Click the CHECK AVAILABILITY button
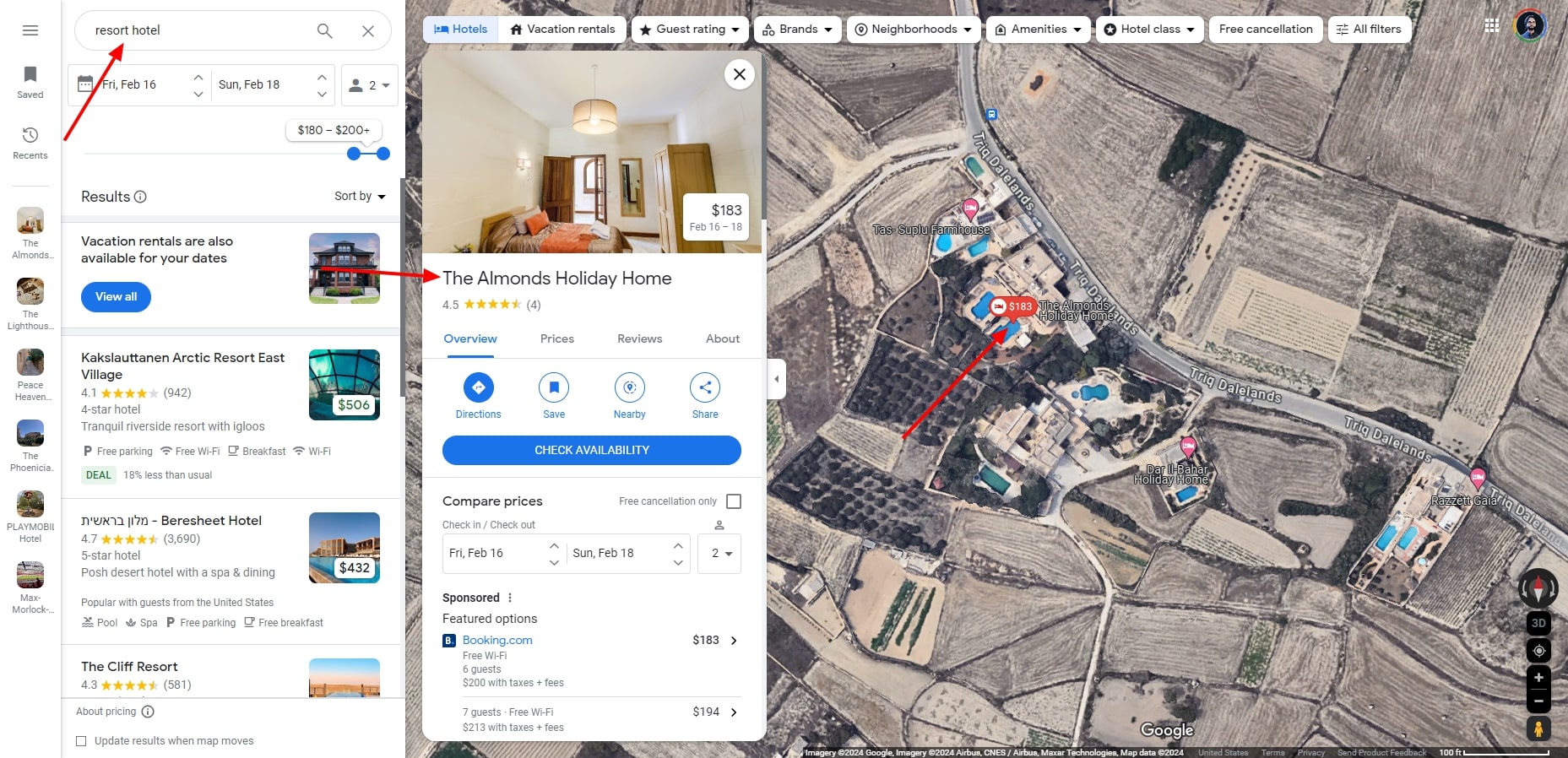The width and height of the screenshot is (1568, 758). (x=592, y=450)
